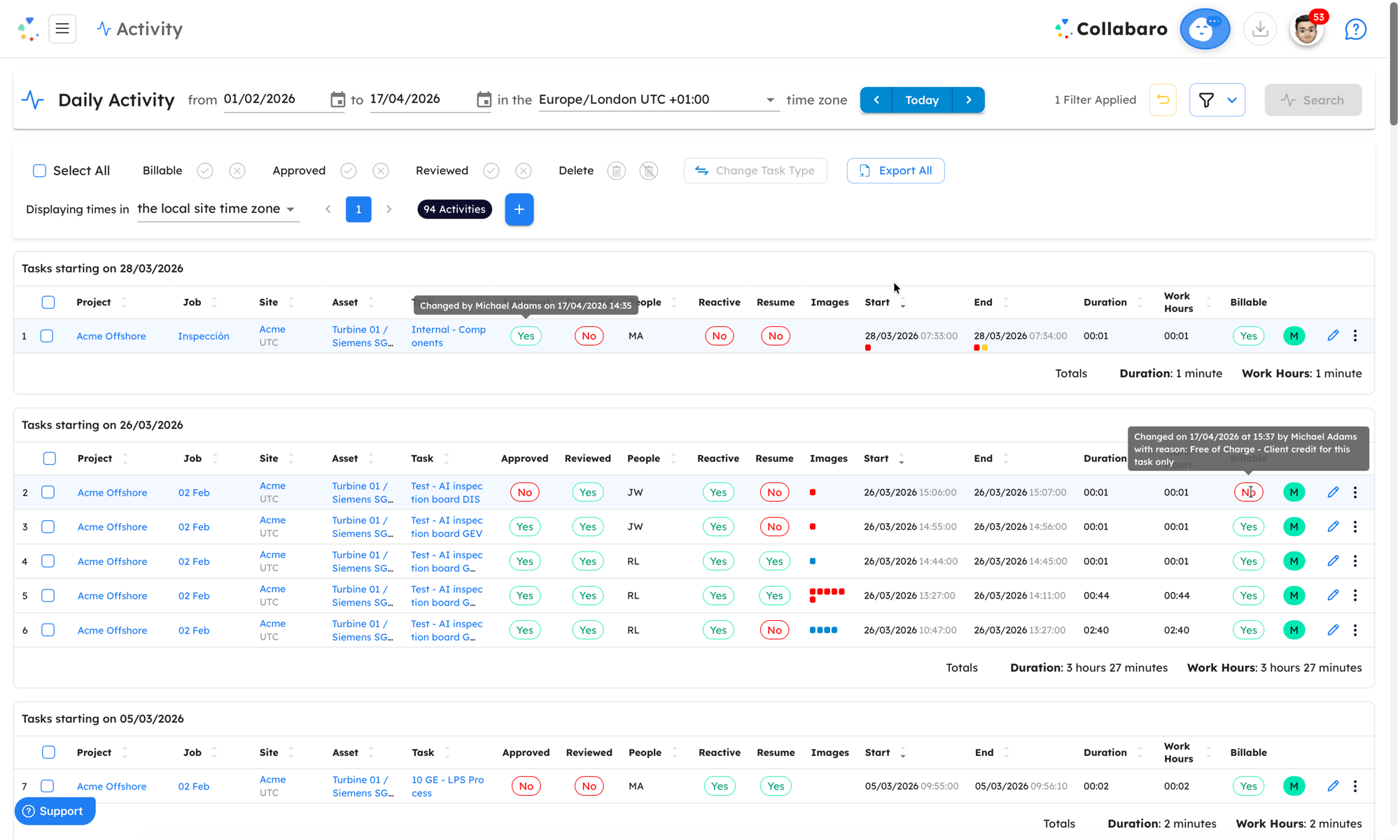Select row 3 checkbox
This screenshot has width=1400, height=840.
coord(48,526)
